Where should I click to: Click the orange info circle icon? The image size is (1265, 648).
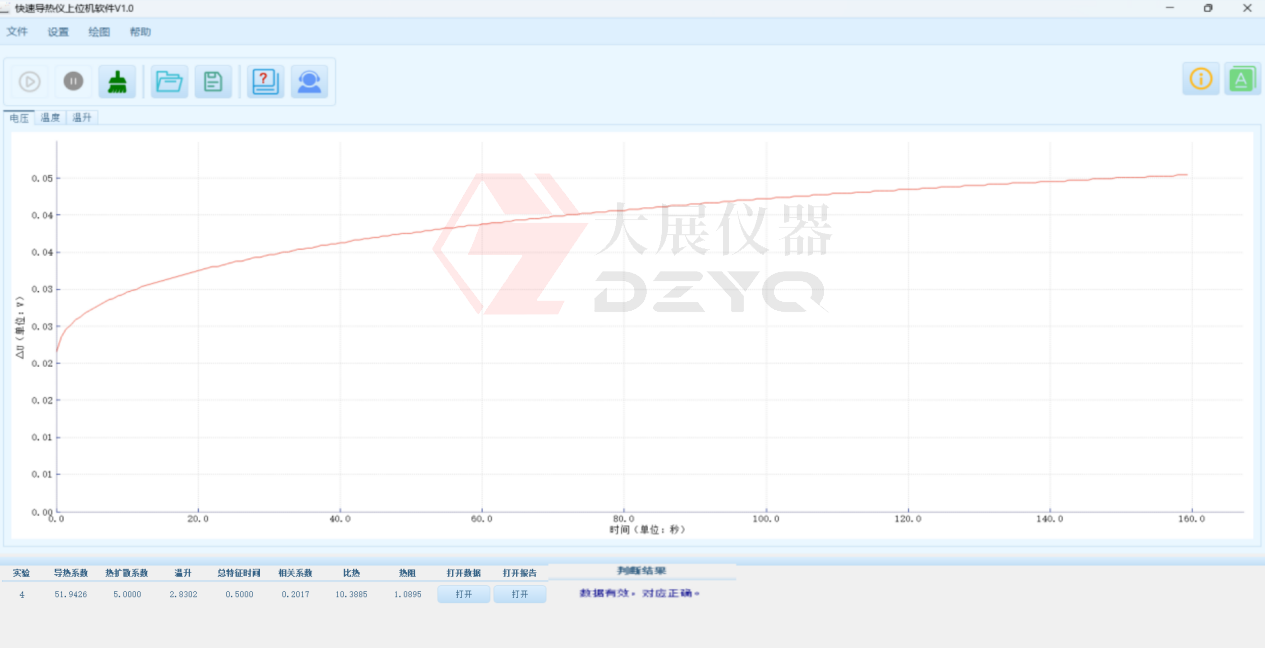pos(1200,79)
